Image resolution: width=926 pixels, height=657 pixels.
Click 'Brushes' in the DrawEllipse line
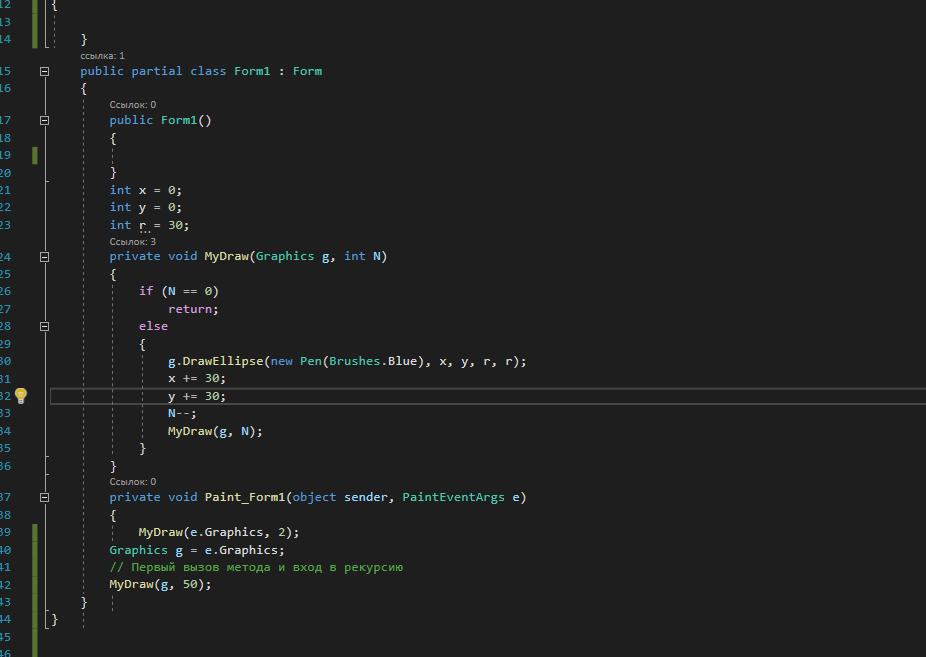[x=355, y=361]
